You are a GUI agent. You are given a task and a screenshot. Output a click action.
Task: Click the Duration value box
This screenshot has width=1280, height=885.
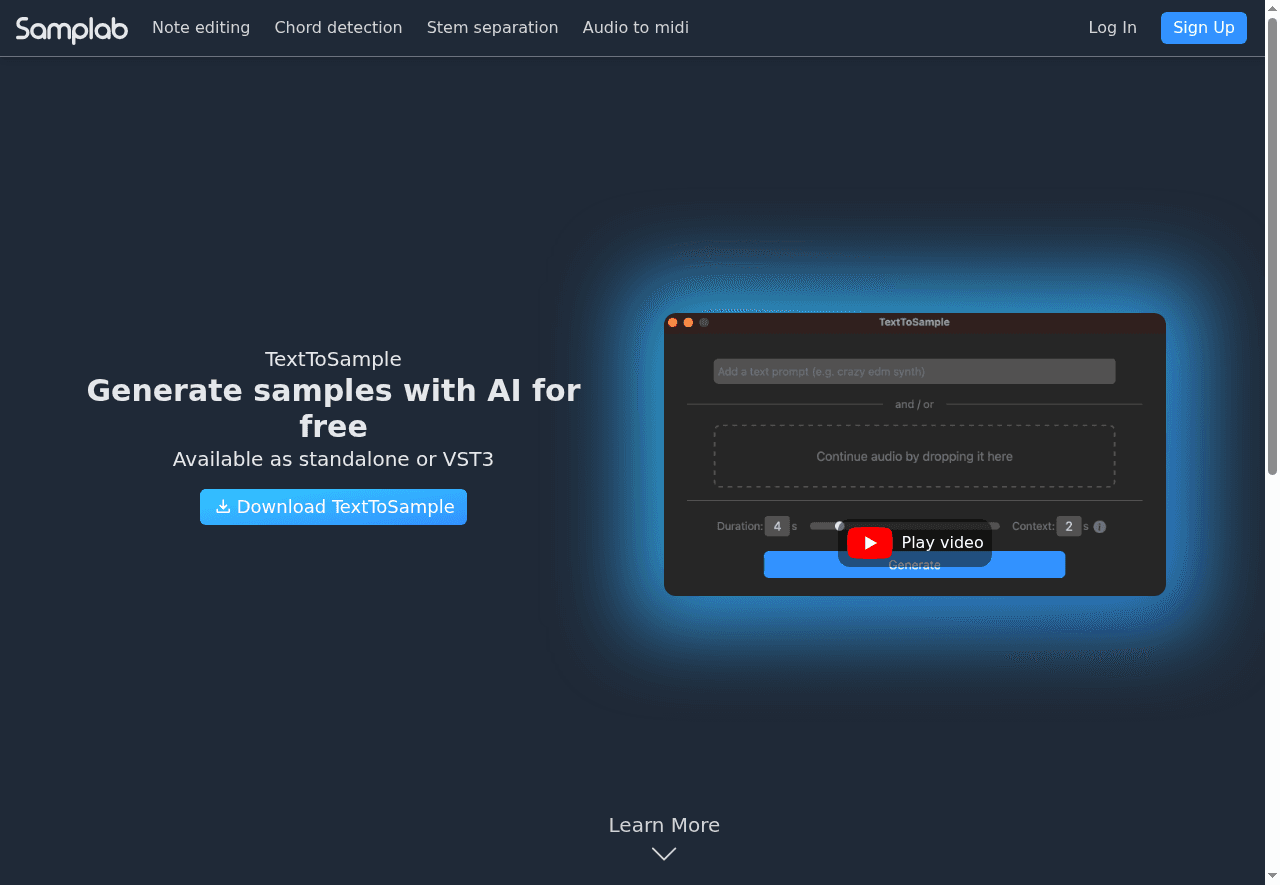777,526
